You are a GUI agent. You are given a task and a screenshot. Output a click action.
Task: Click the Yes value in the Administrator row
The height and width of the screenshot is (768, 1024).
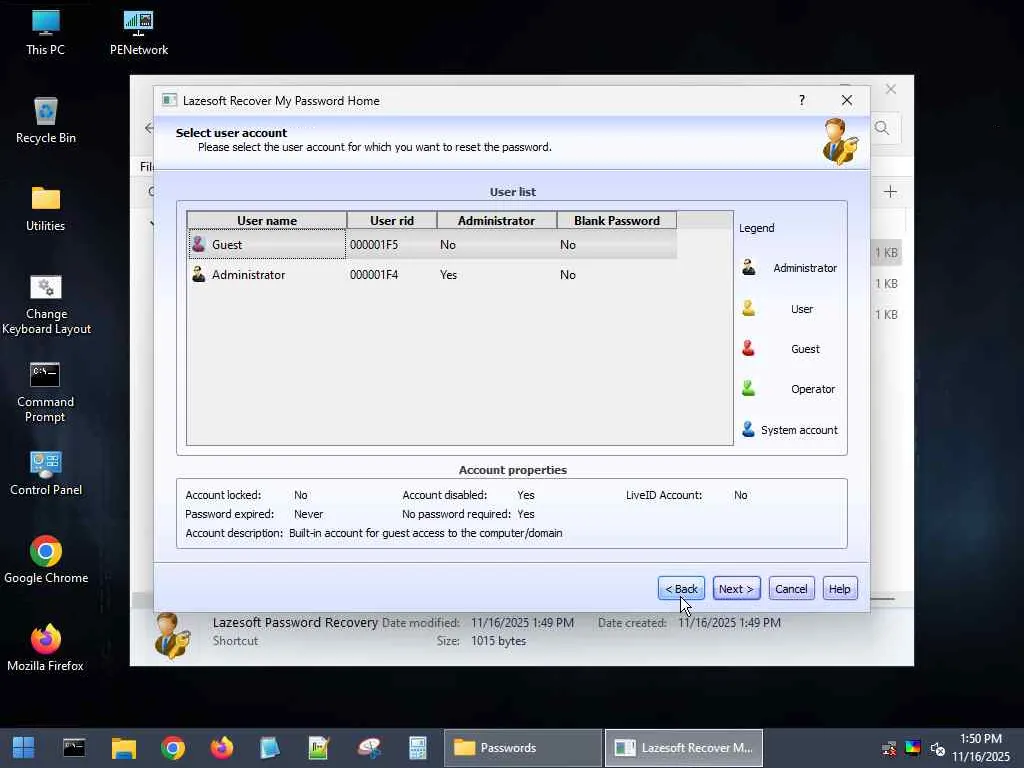pos(449,275)
